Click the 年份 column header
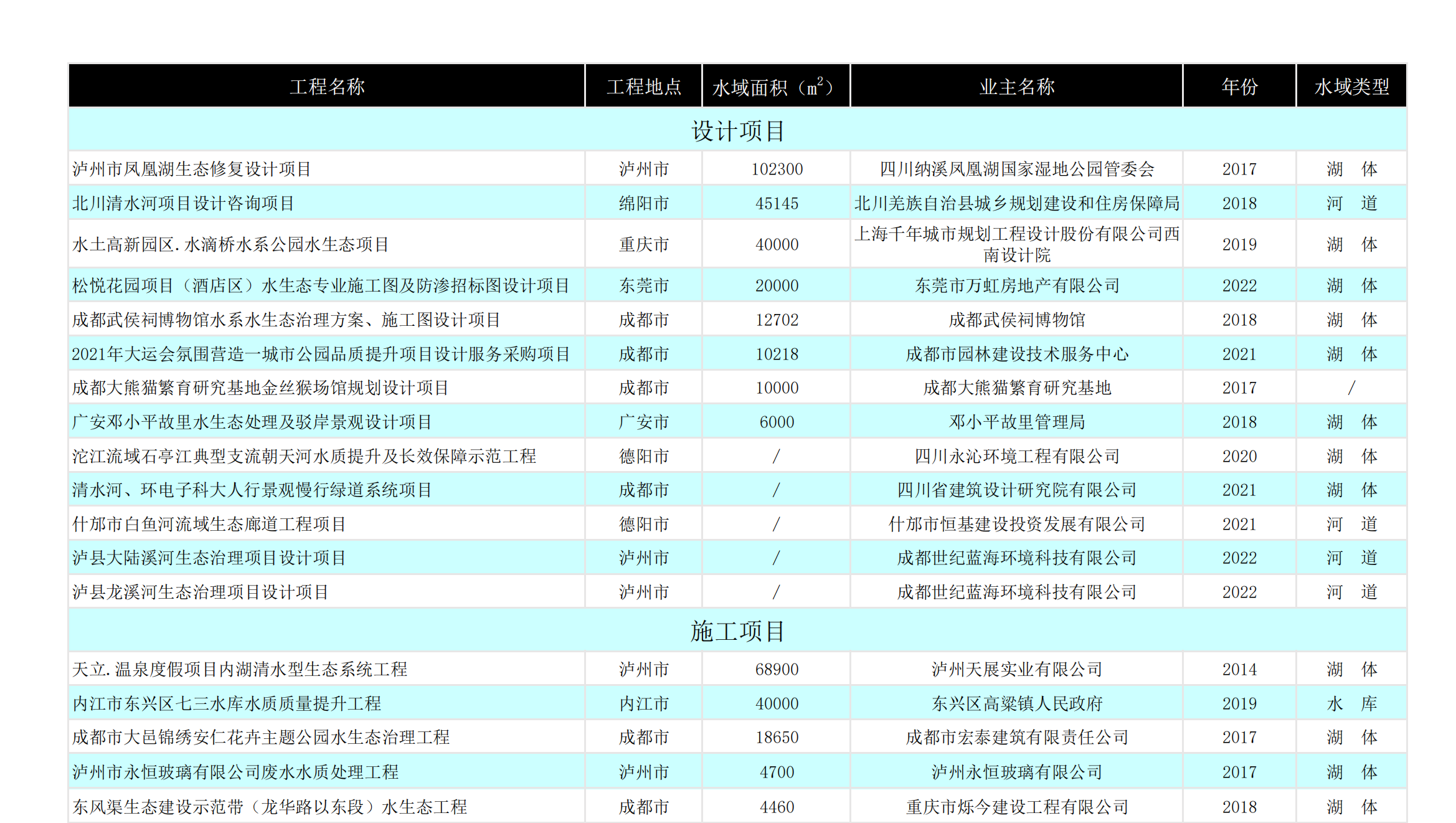This screenshot has height=823, width=1456. pyautogui.click(x=1239, y=87)
